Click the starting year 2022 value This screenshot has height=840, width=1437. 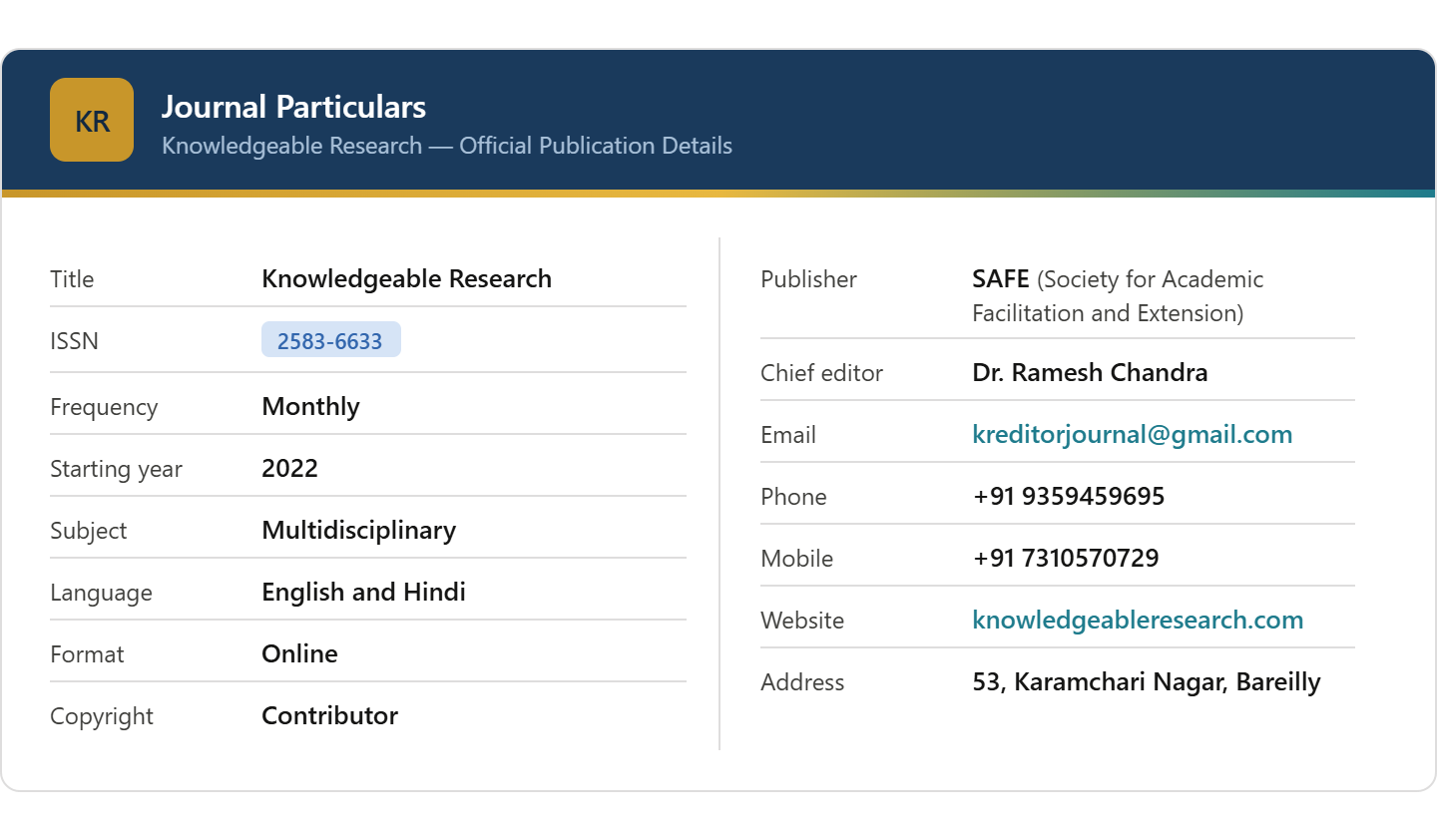click(x=289, y=468)
